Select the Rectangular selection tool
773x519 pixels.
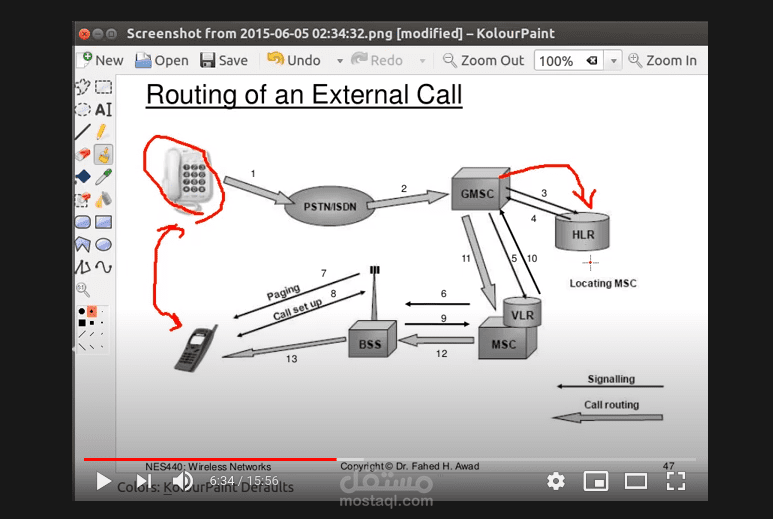pos(104,87)
